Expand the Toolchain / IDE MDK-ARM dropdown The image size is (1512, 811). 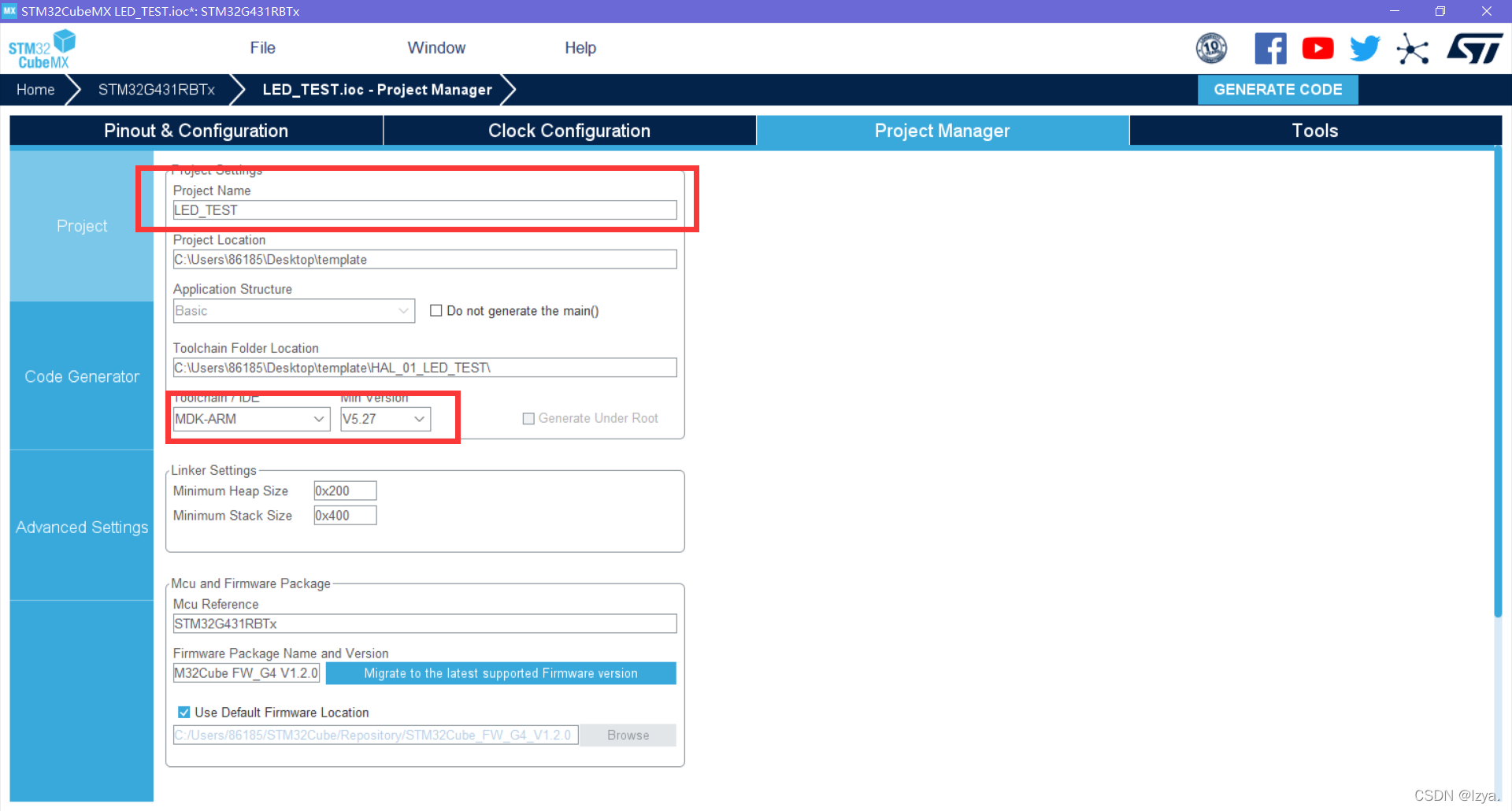tap(251, 419)
